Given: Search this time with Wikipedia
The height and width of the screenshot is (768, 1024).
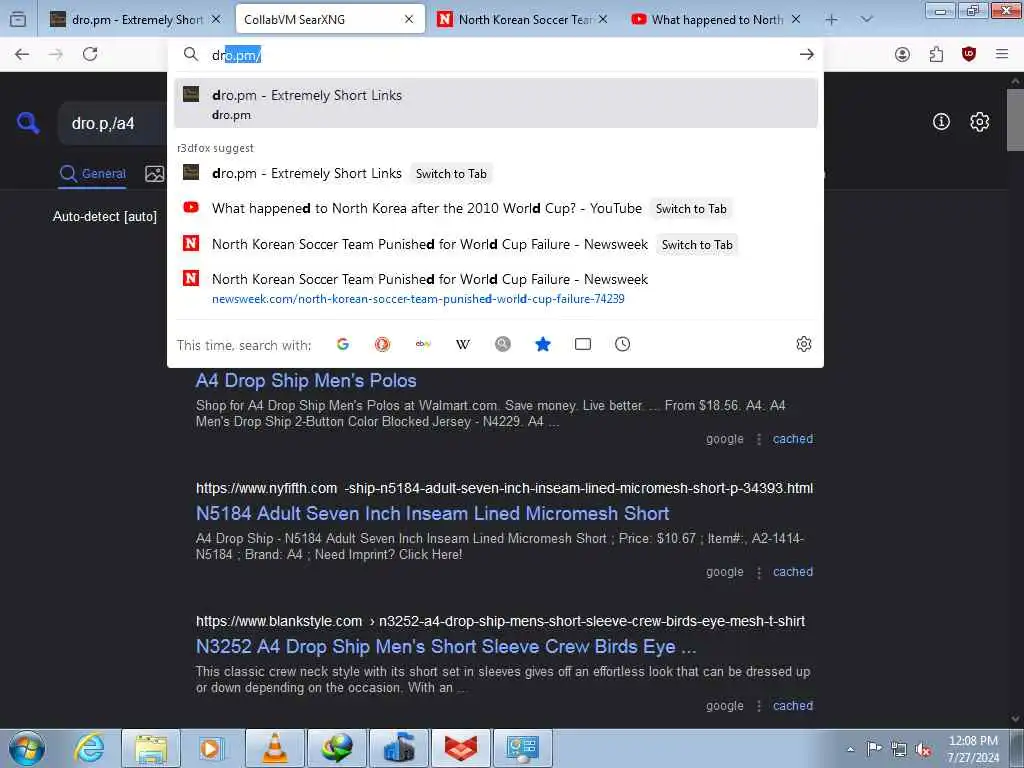Looking at the screenshot, I should coord(463,344).
